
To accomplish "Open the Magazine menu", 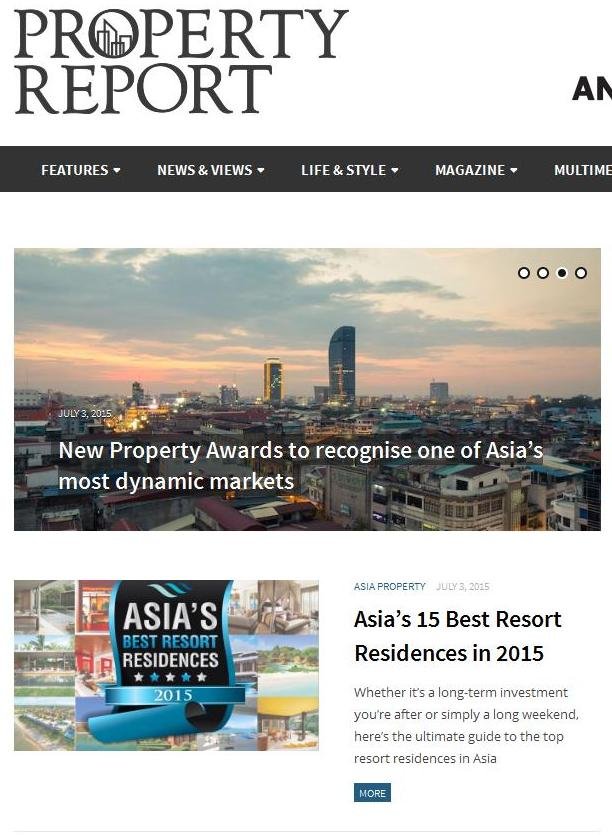I will [476, 170].
